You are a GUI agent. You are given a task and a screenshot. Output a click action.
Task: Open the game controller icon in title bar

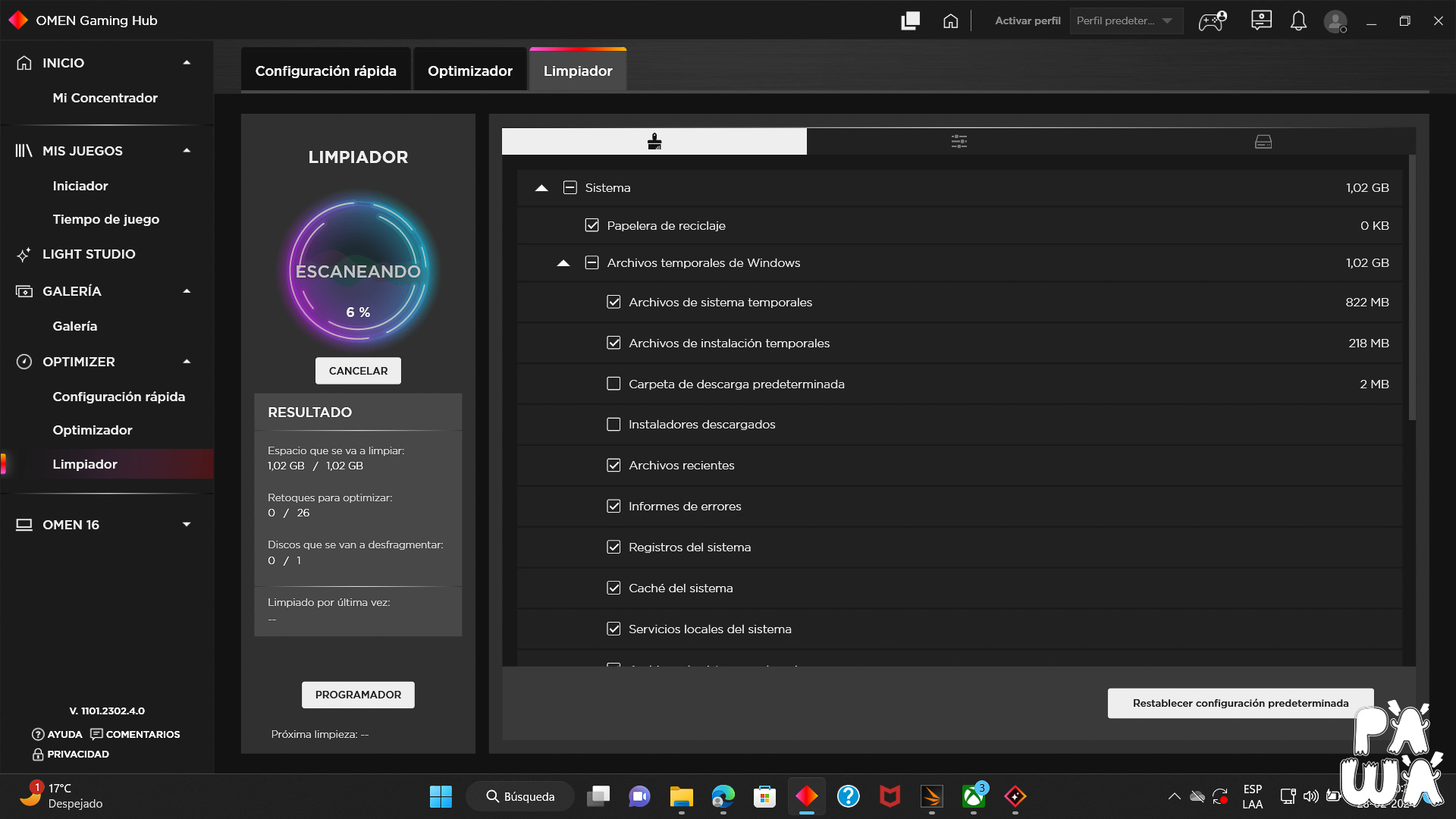1212,20
